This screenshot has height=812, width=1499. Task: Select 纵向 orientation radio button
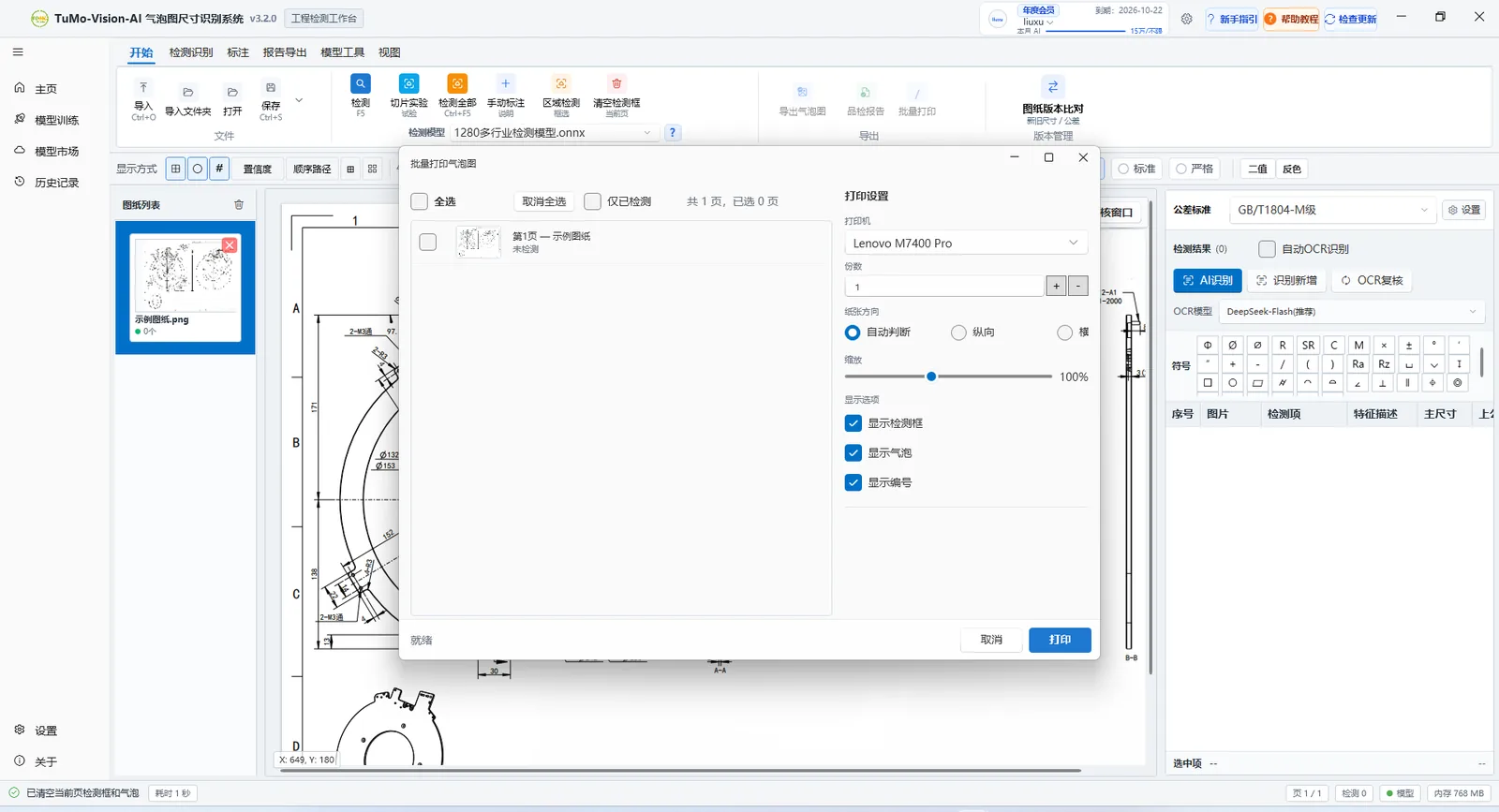point(958,332)
